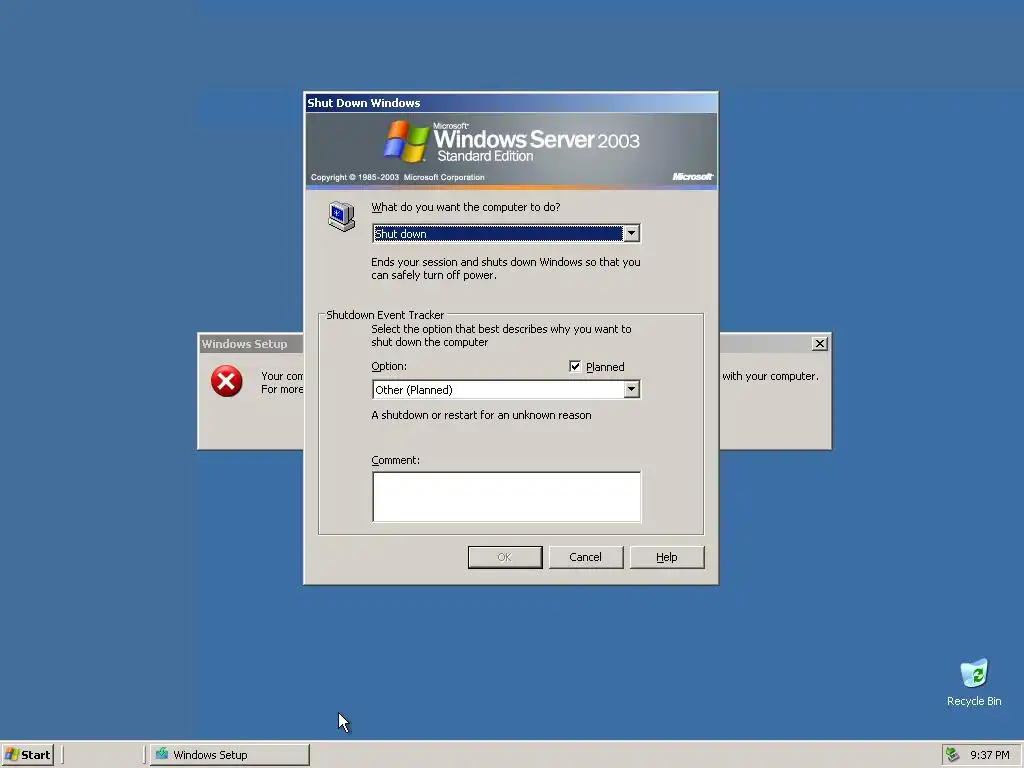The width and height of the screenshot is (1024, 768).
Task: Click the Windows Server 2003 logo banner
Action: (x=511, y=151)
